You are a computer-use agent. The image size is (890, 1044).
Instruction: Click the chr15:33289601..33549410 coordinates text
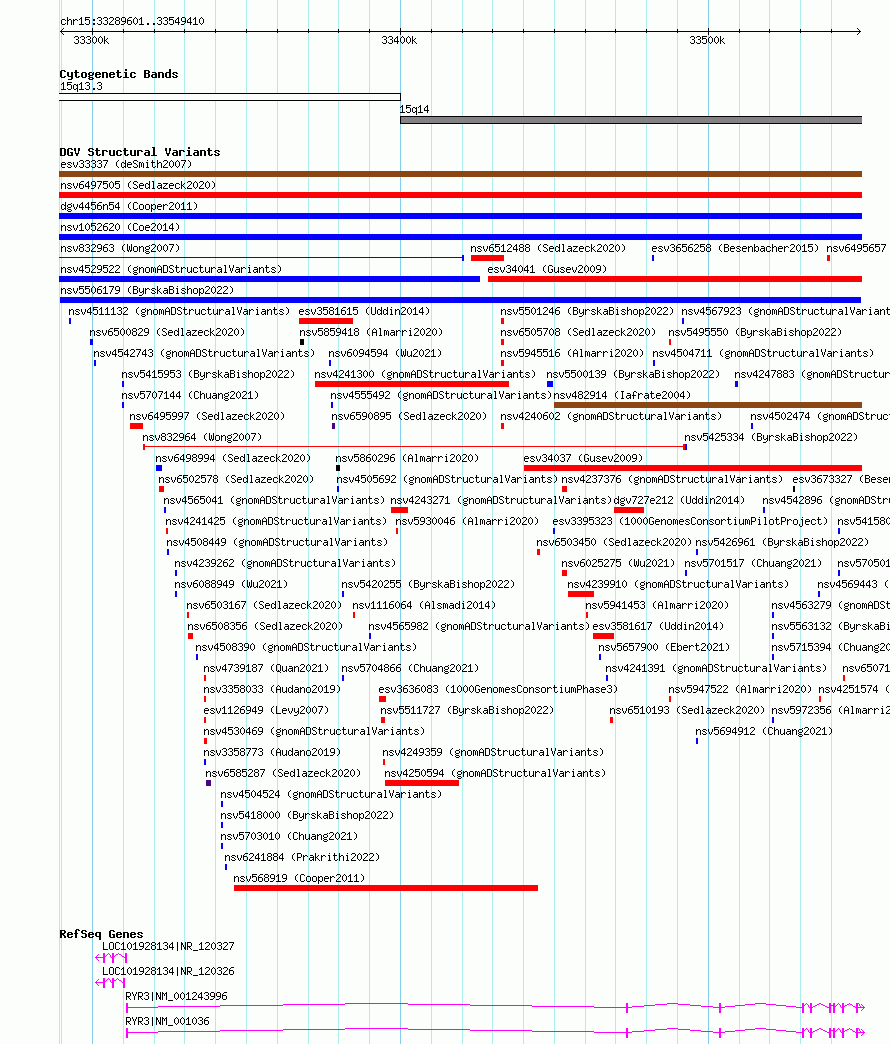pos(132,21)
